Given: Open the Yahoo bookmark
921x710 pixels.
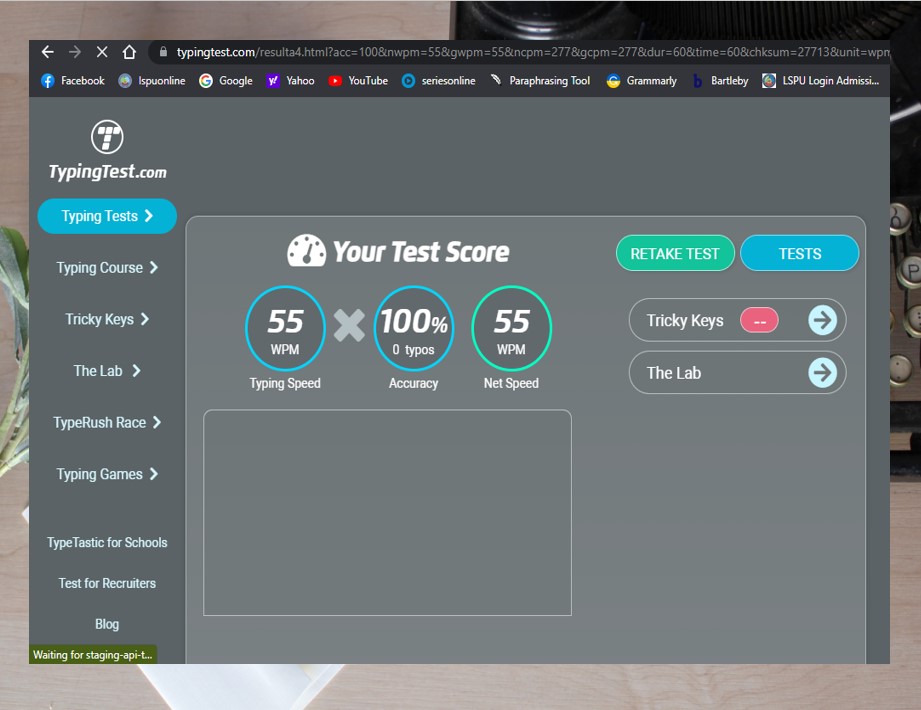Looking at the screenshot, I should tap(290, 80).
